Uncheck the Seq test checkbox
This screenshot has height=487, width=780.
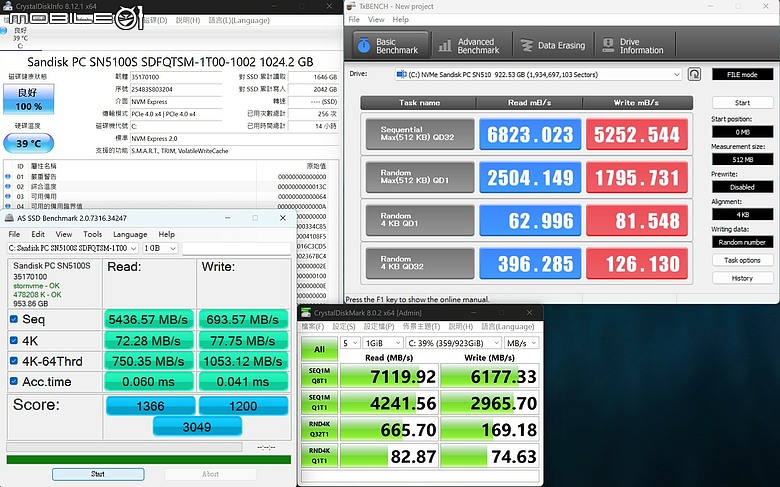point(13,319)
